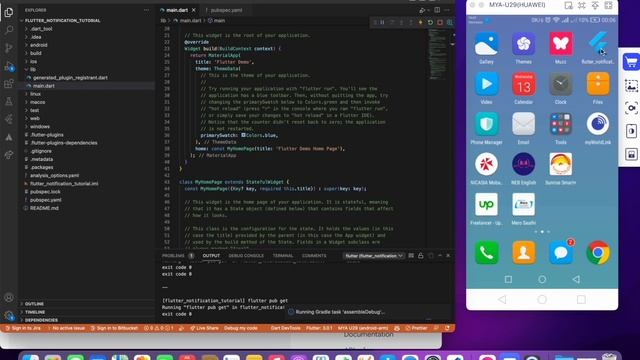The image size is (640, 360).
Task: Click shopping cart icon in mirror sidebar
Action: pyautogui.click(x=631, y=62)
